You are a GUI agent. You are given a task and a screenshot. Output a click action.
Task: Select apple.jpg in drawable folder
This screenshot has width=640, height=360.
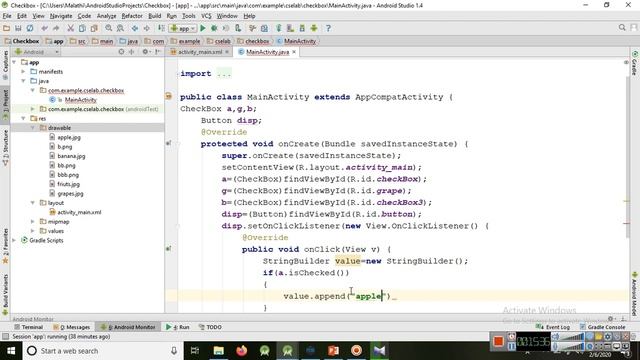tap(69, 137)
